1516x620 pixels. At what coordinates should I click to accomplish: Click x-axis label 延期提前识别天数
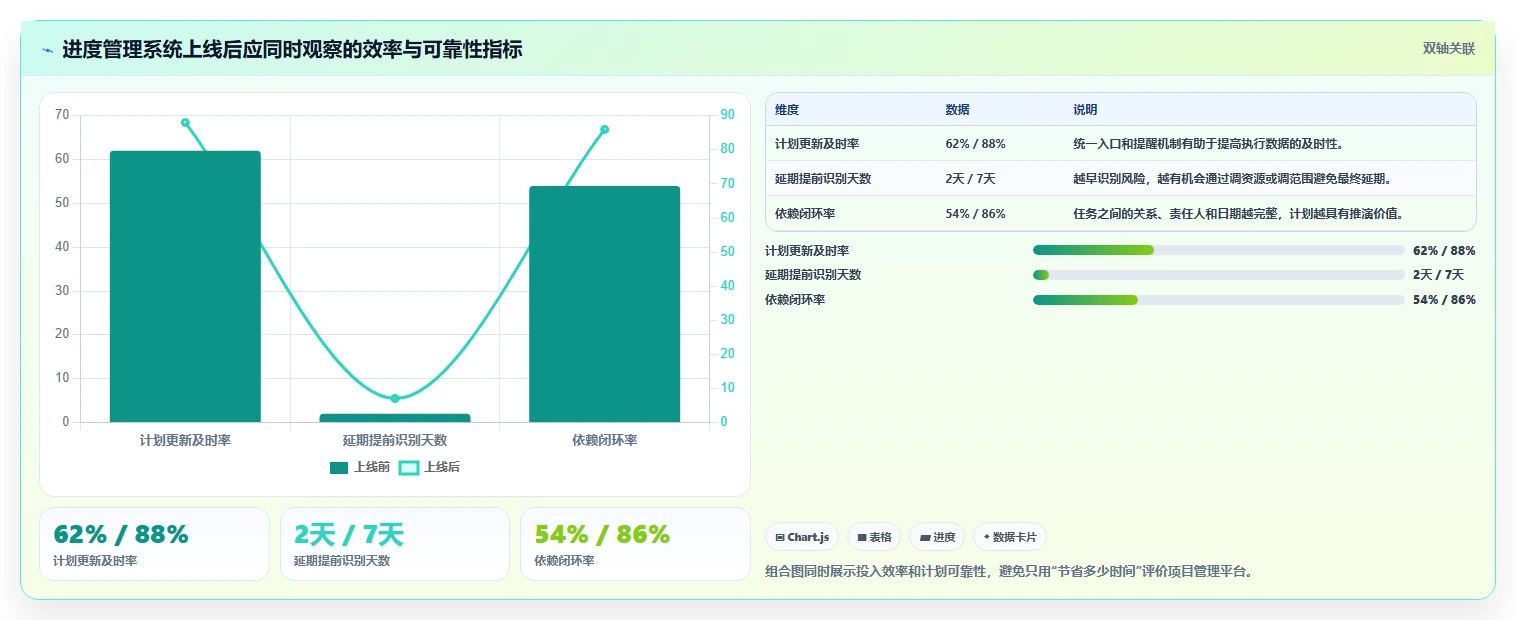tap(395, 440)
